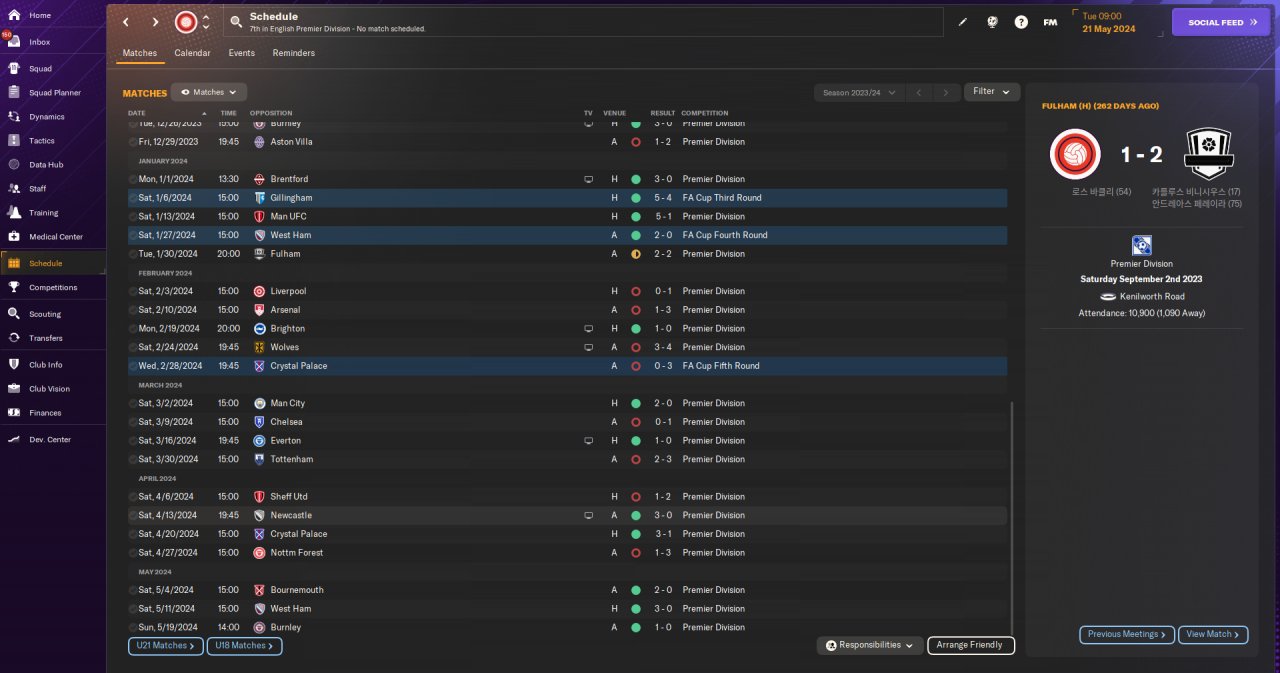Click the FM menu icon
Screen dimensions: 1280x673
click(x=1050, y=22)
